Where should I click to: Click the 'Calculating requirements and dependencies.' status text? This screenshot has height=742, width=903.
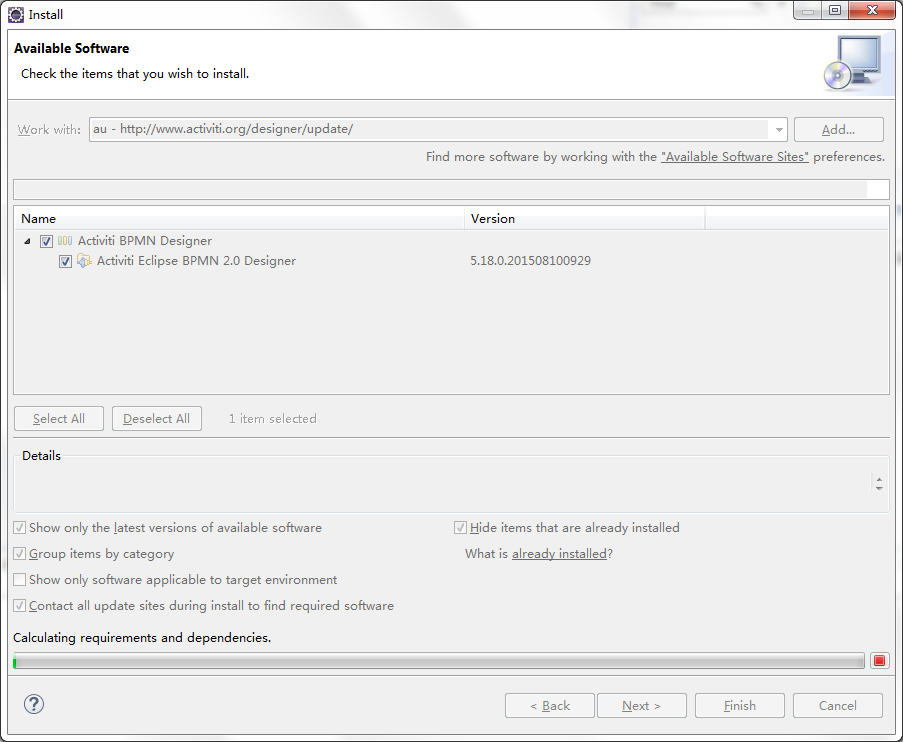click(142, 638)
